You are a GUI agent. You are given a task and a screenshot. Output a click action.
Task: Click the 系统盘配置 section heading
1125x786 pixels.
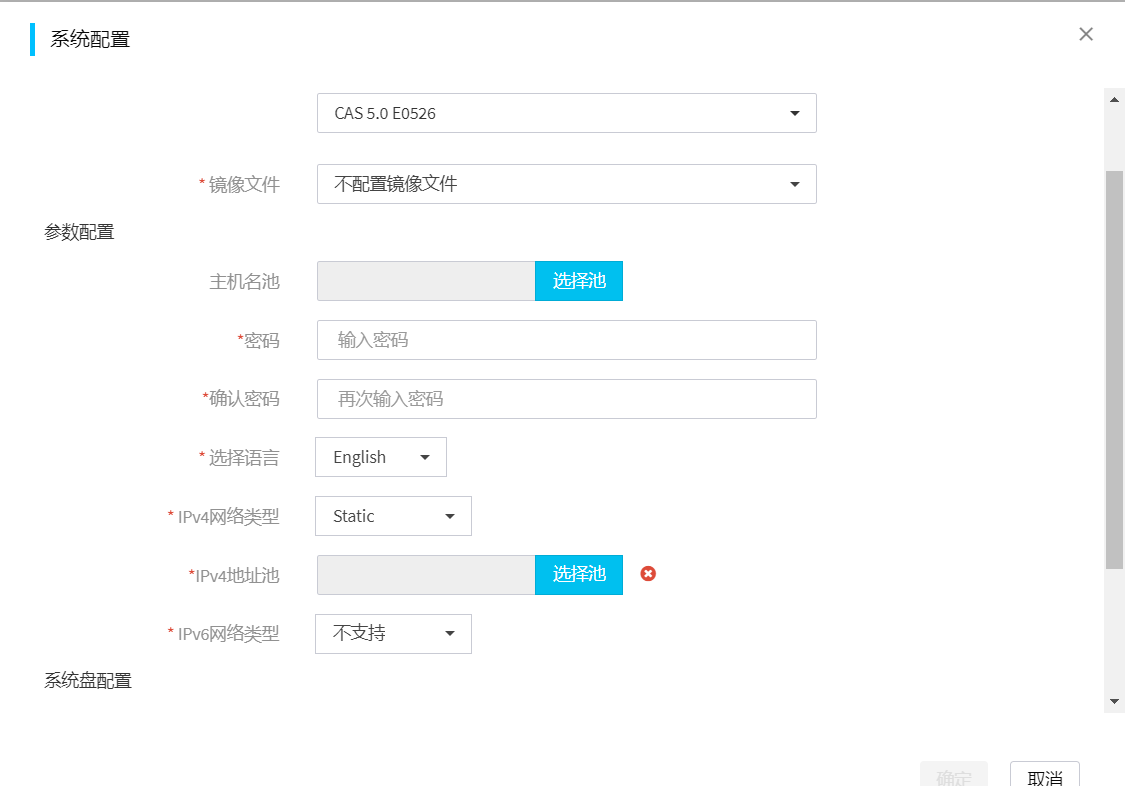(x=88, y=681)
